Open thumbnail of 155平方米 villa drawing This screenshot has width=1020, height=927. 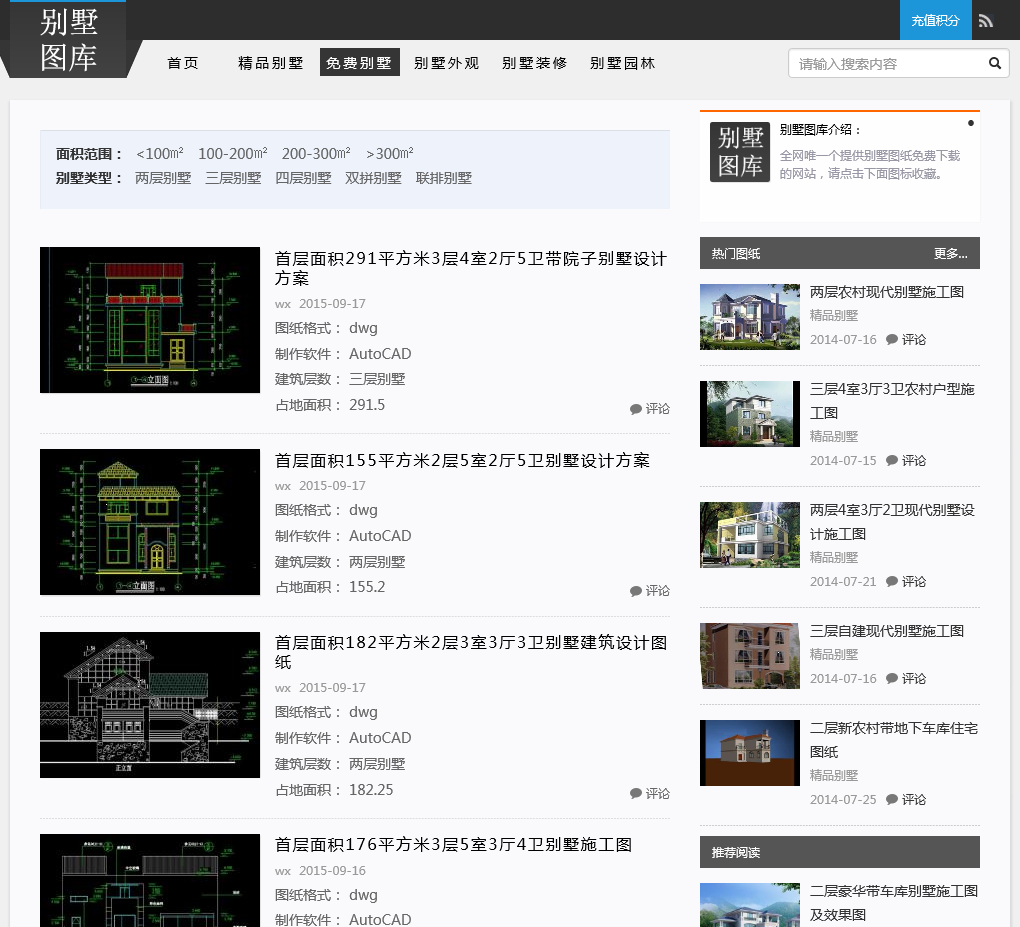150,522
